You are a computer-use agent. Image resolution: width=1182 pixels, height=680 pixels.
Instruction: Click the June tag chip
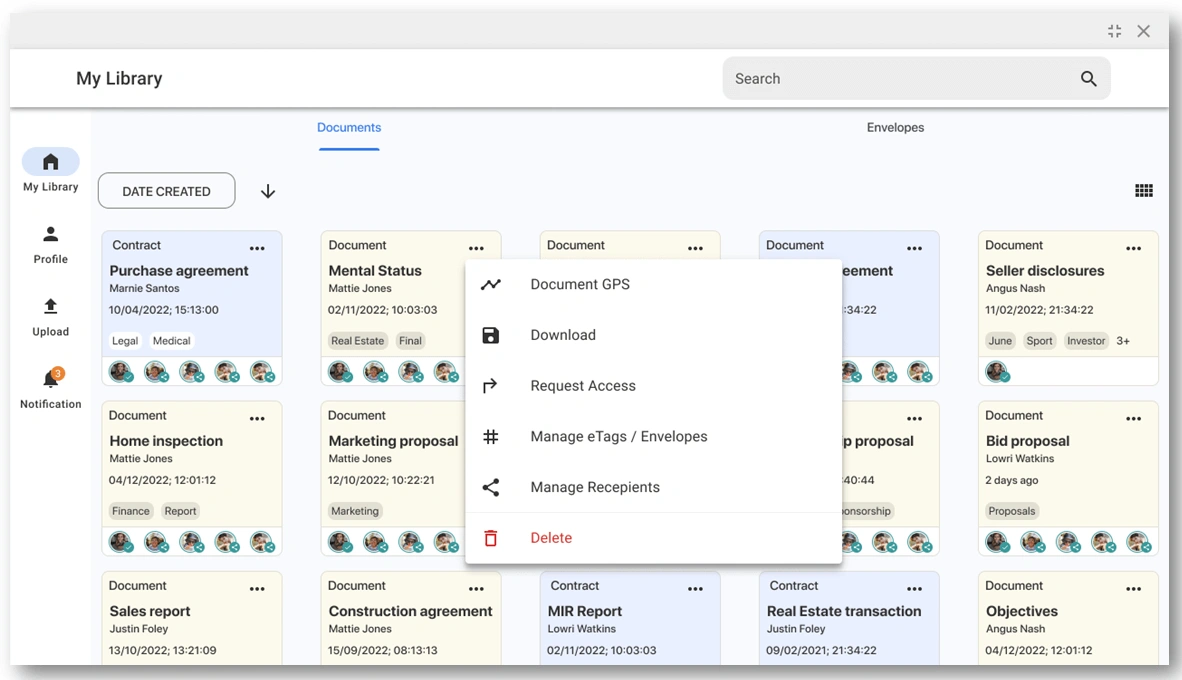(1000, 341)
